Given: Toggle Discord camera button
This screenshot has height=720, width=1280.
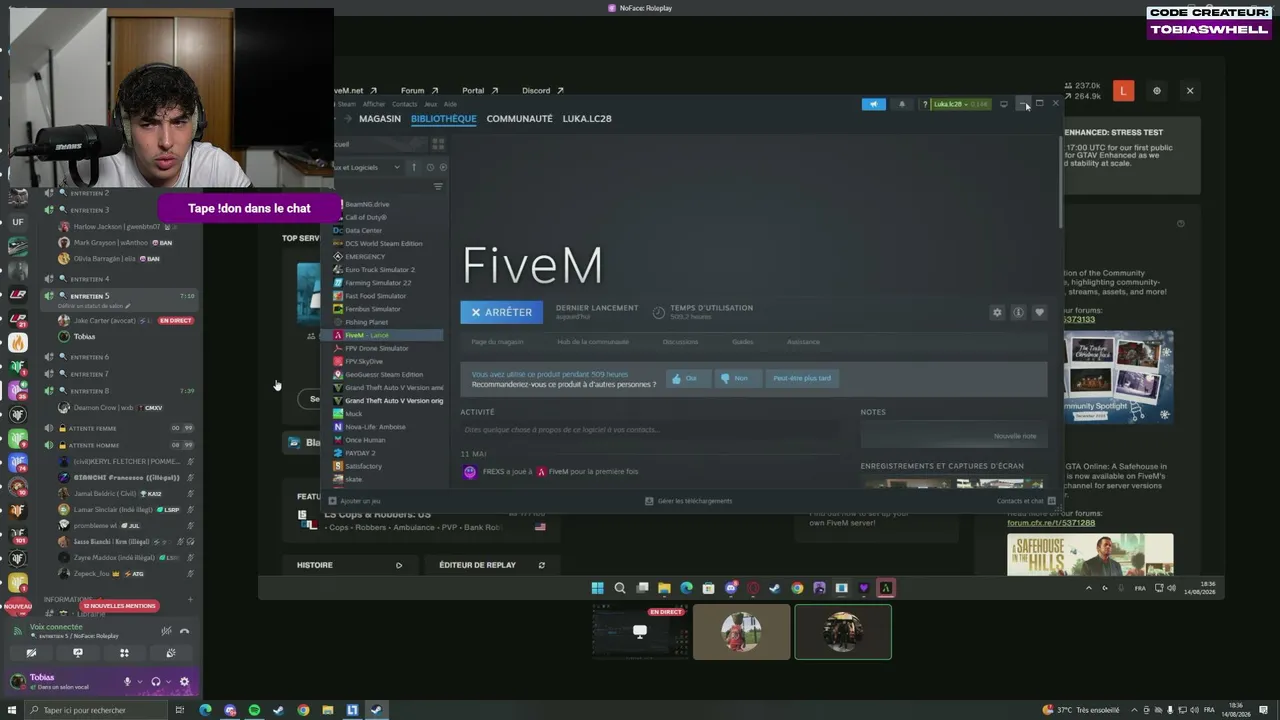Looking at the screenshot, I should (31, 653).
